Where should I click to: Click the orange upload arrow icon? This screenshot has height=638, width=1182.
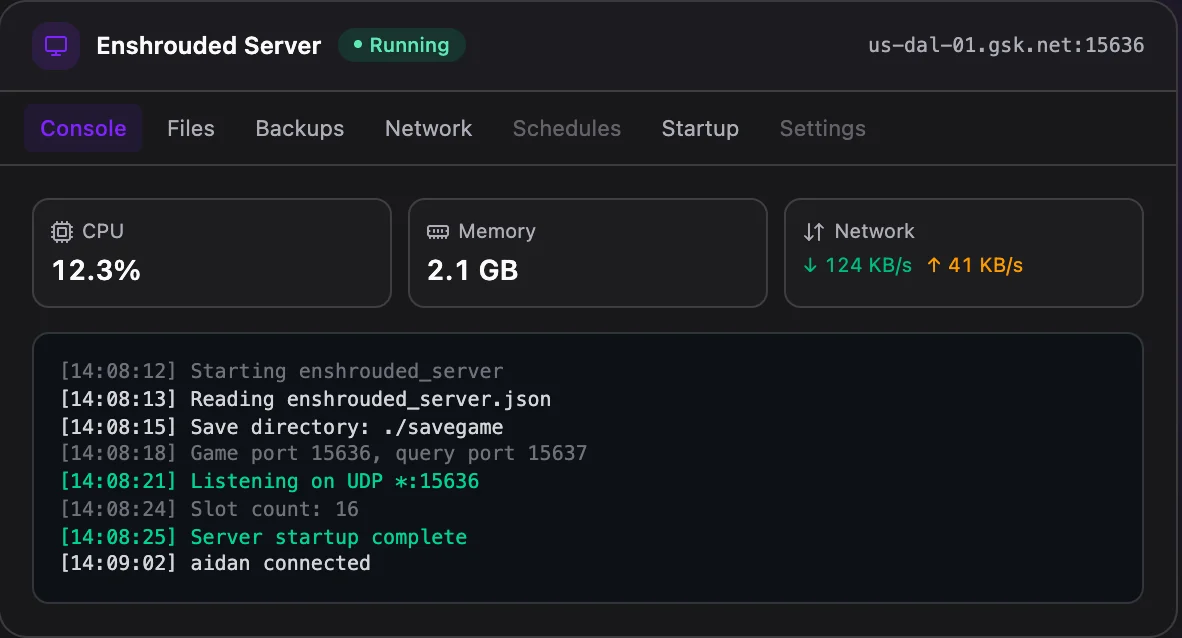933,265
